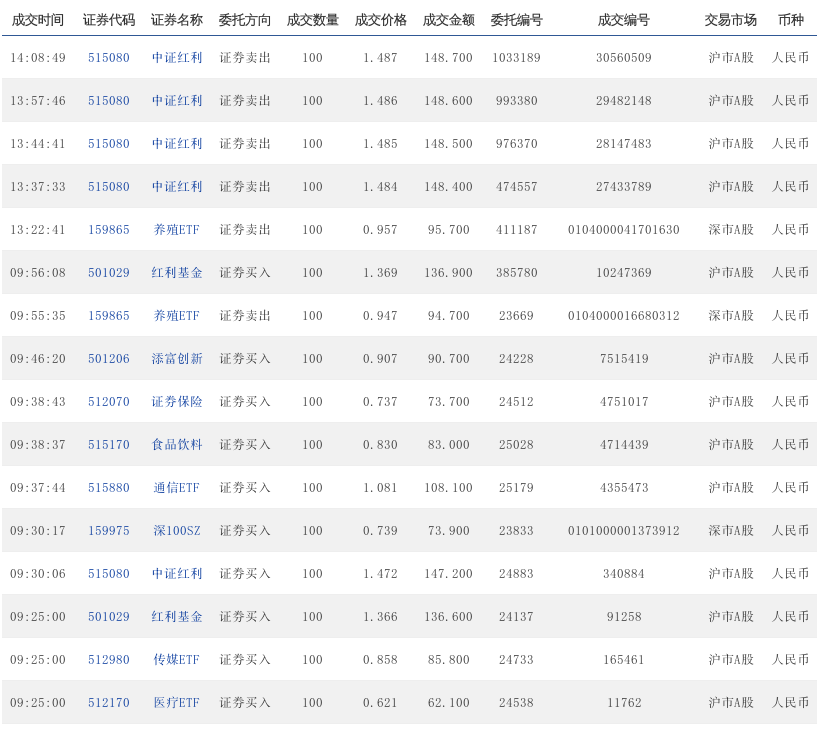The width and height of the screenshot is (838, 751).
Task: Click the 委托方向 column header
Action: [245, 20]
